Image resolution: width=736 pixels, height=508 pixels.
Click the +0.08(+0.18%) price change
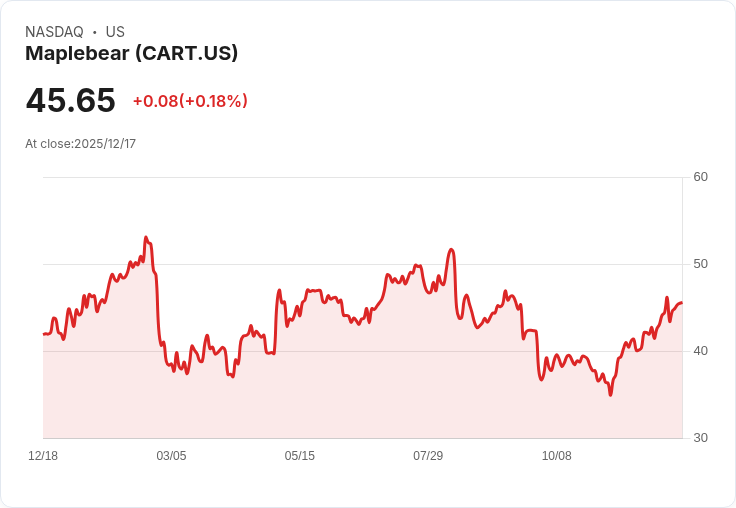190,101
